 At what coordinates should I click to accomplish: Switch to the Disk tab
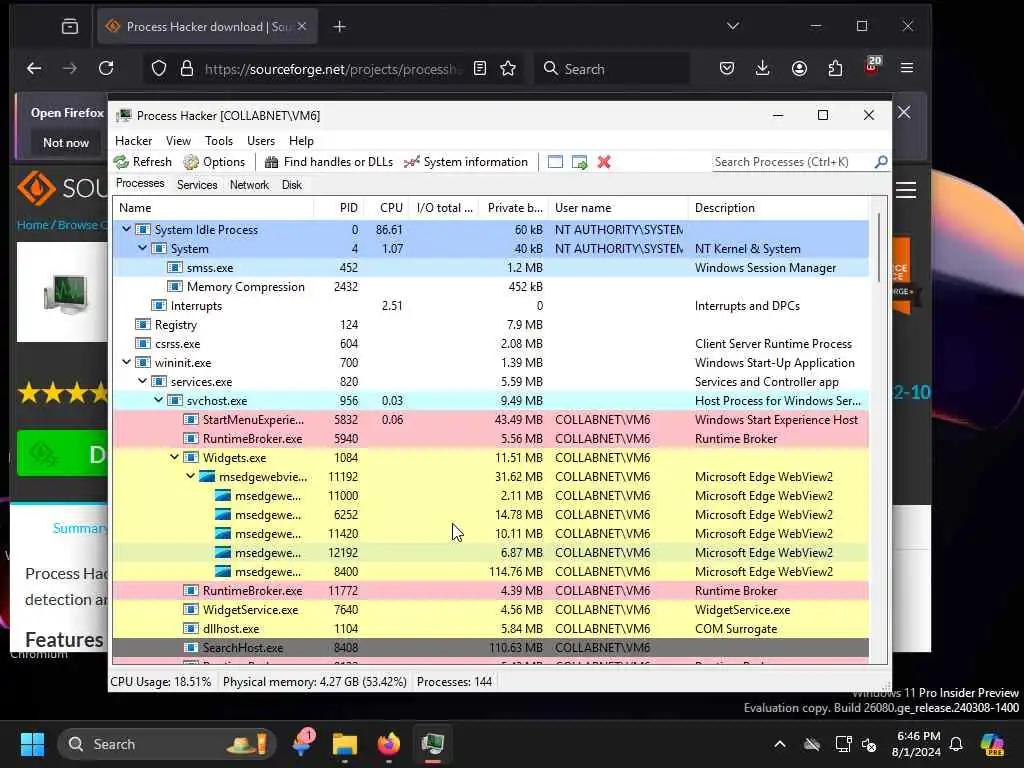(292, 185)
